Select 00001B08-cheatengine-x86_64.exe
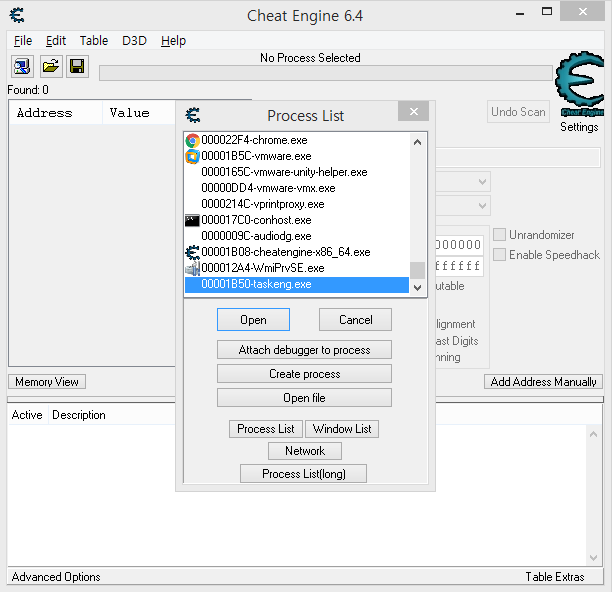612x592 pixels. [x=297, y=252]
